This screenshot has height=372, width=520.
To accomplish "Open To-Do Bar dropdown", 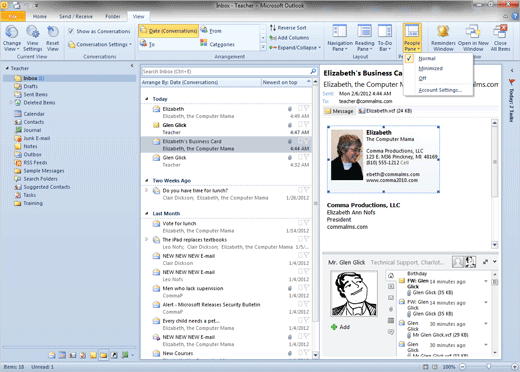I will (x=385, y=38).
